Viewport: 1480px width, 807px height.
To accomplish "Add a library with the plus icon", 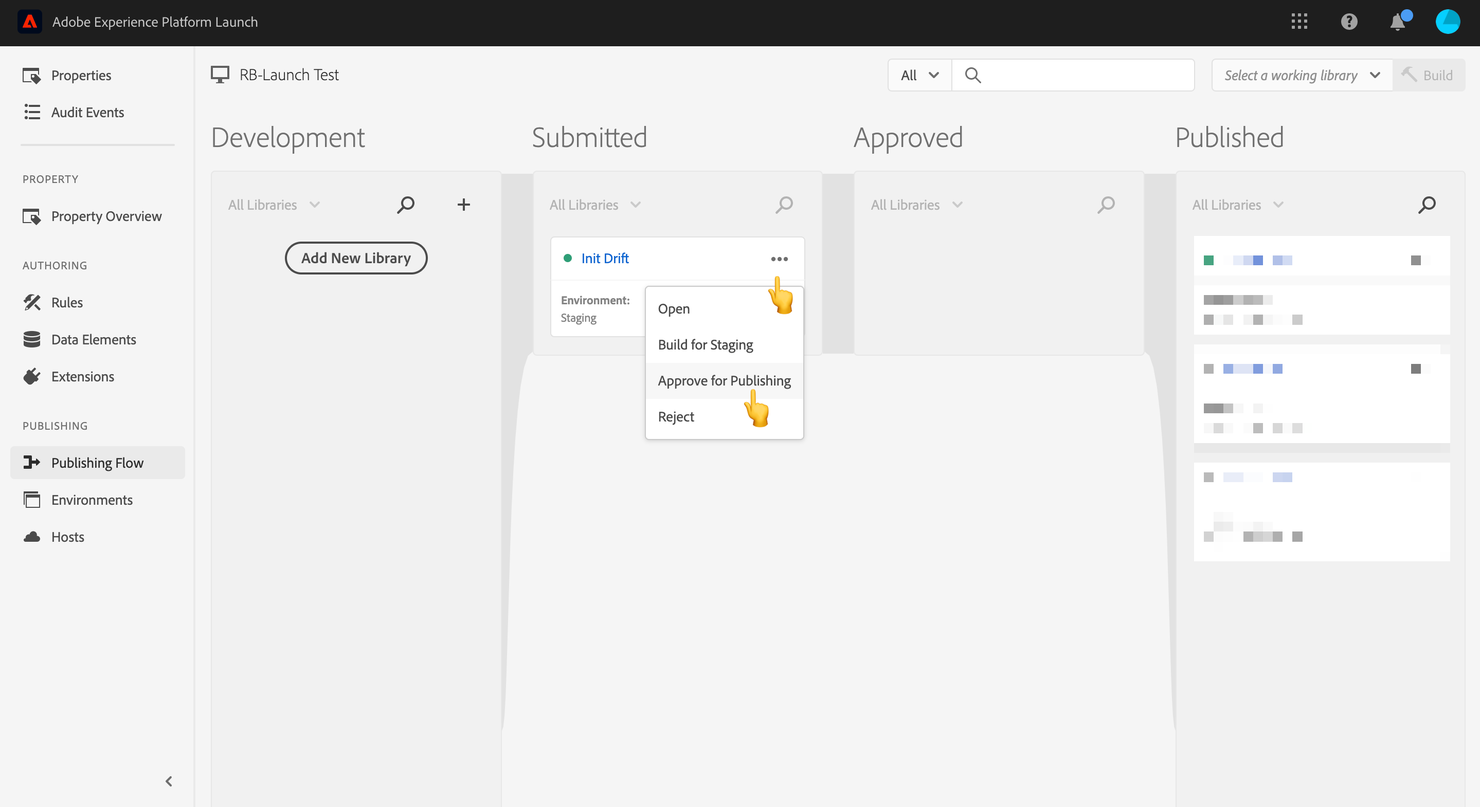I will pyautogui.click(x=463, y=205).
